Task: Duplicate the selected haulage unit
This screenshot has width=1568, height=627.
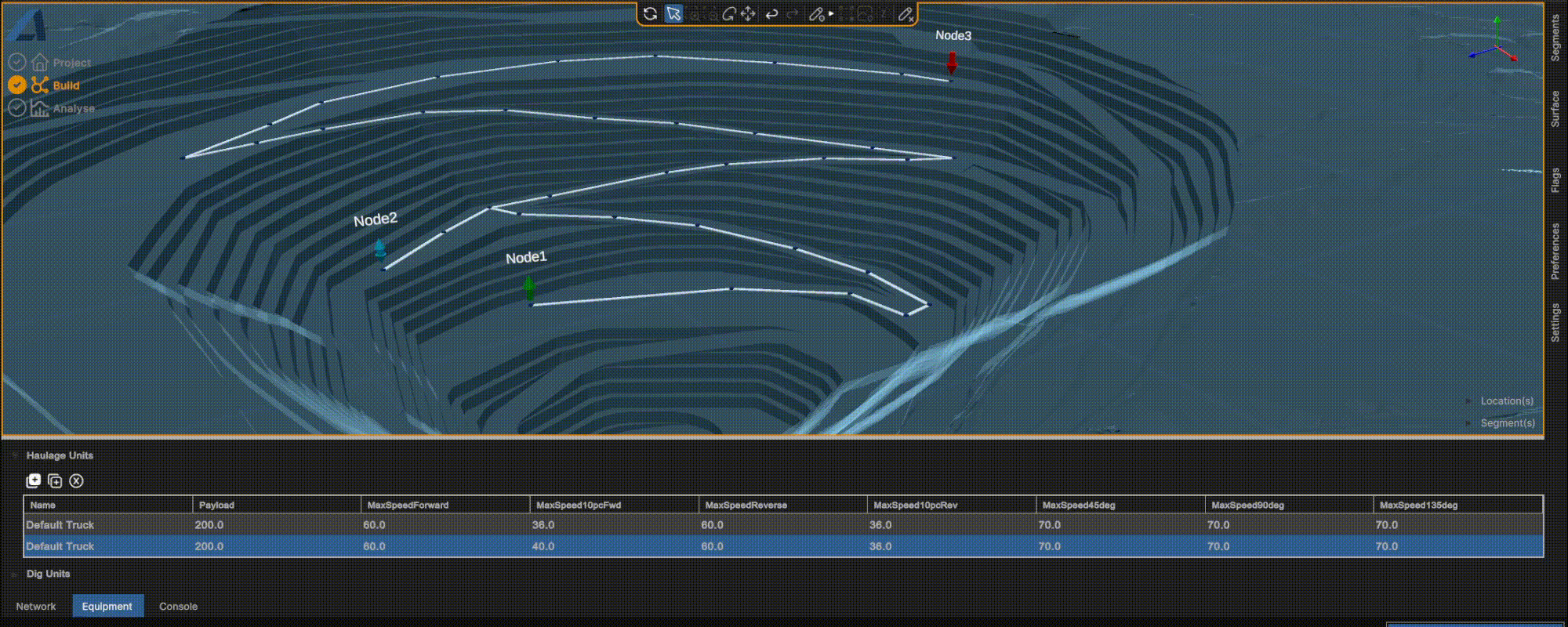Action: click(x=55, y=480)
